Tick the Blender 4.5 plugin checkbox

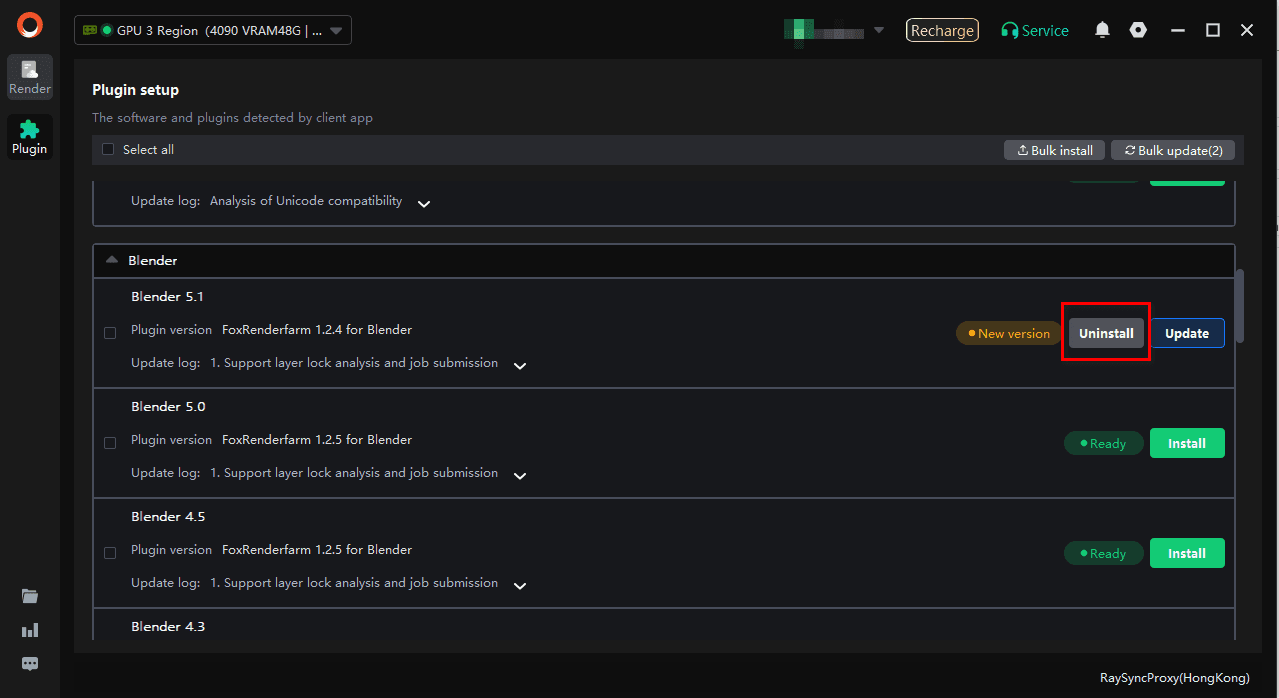110,553
